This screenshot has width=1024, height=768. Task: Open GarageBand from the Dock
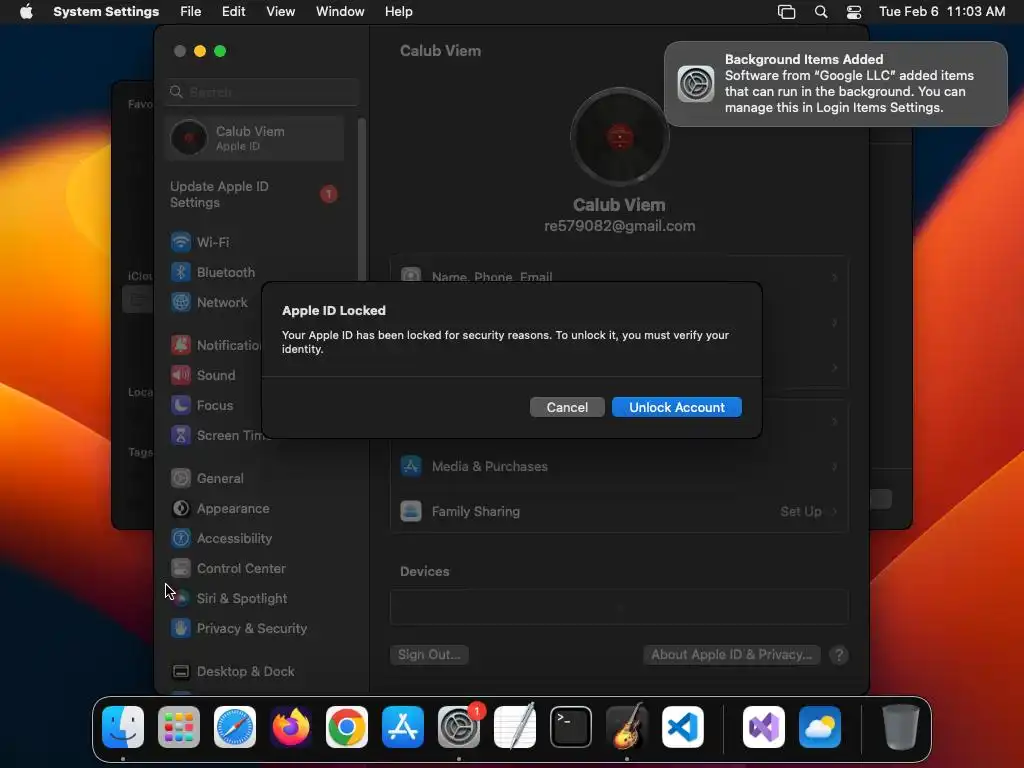[x=627, y=727]
